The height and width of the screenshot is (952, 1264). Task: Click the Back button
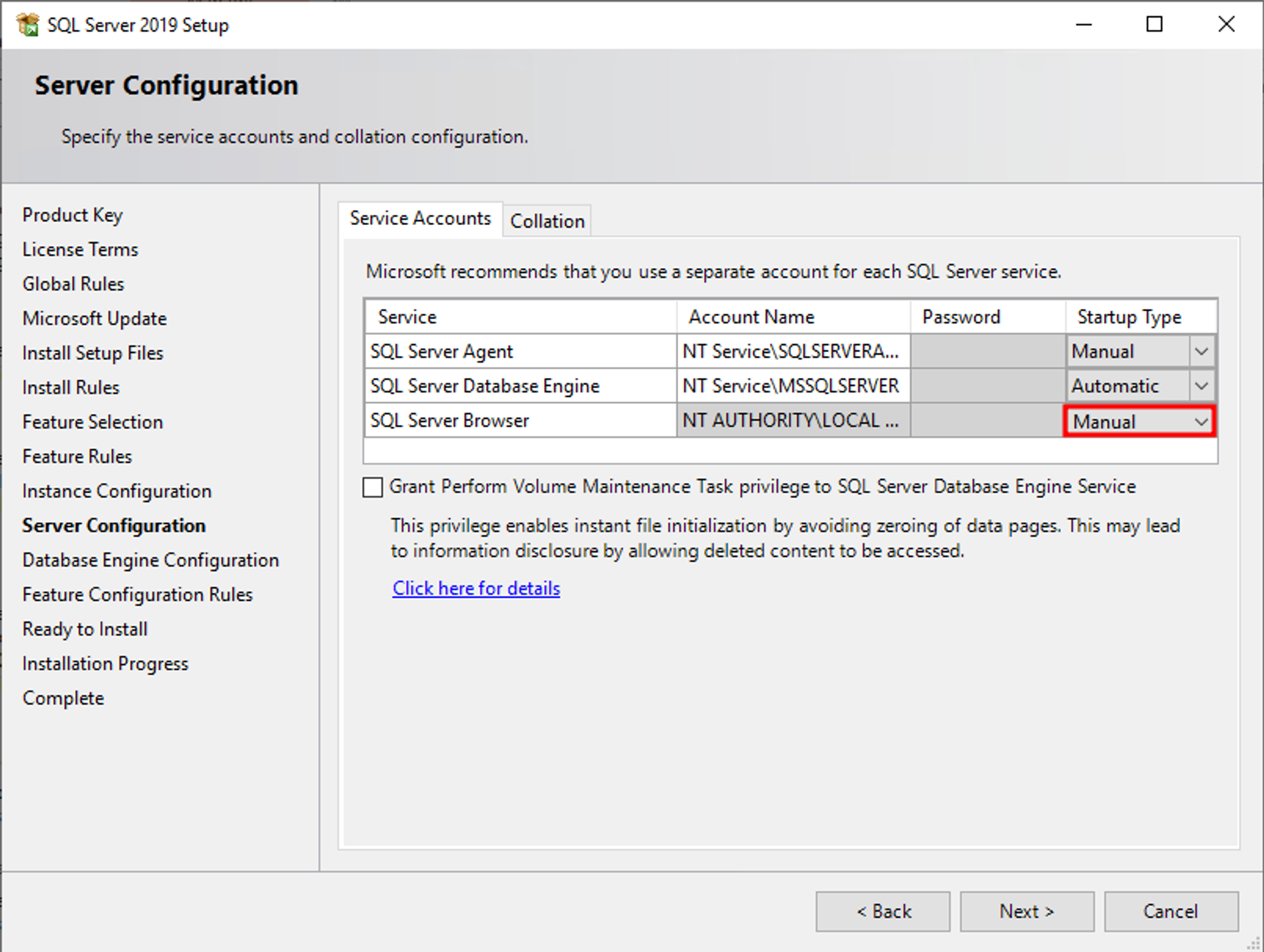883,911
